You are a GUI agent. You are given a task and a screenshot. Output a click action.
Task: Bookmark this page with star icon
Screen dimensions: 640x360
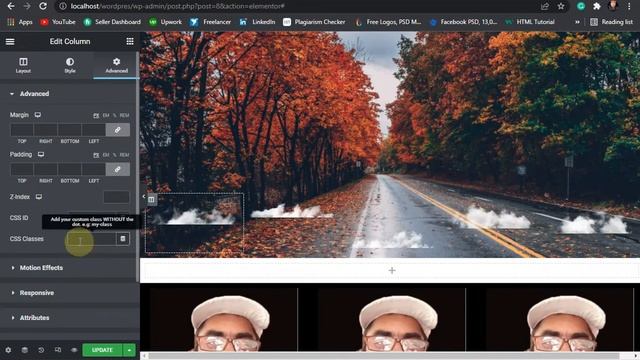point(561,6)
